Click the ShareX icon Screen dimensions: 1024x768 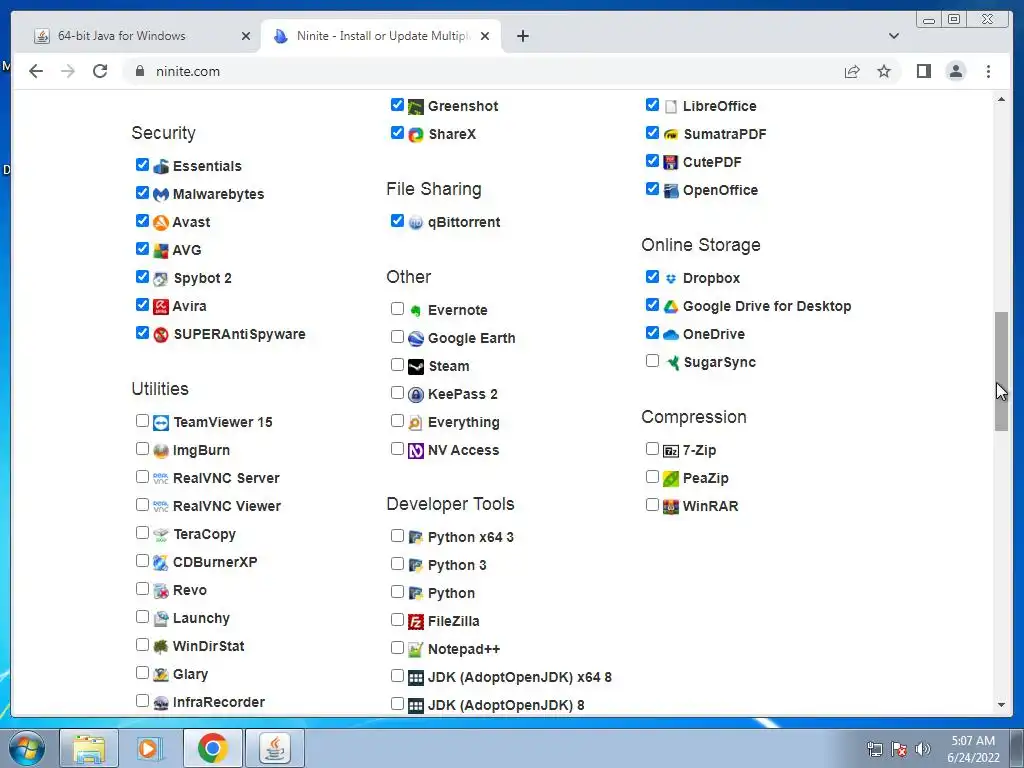pos(416,135)
